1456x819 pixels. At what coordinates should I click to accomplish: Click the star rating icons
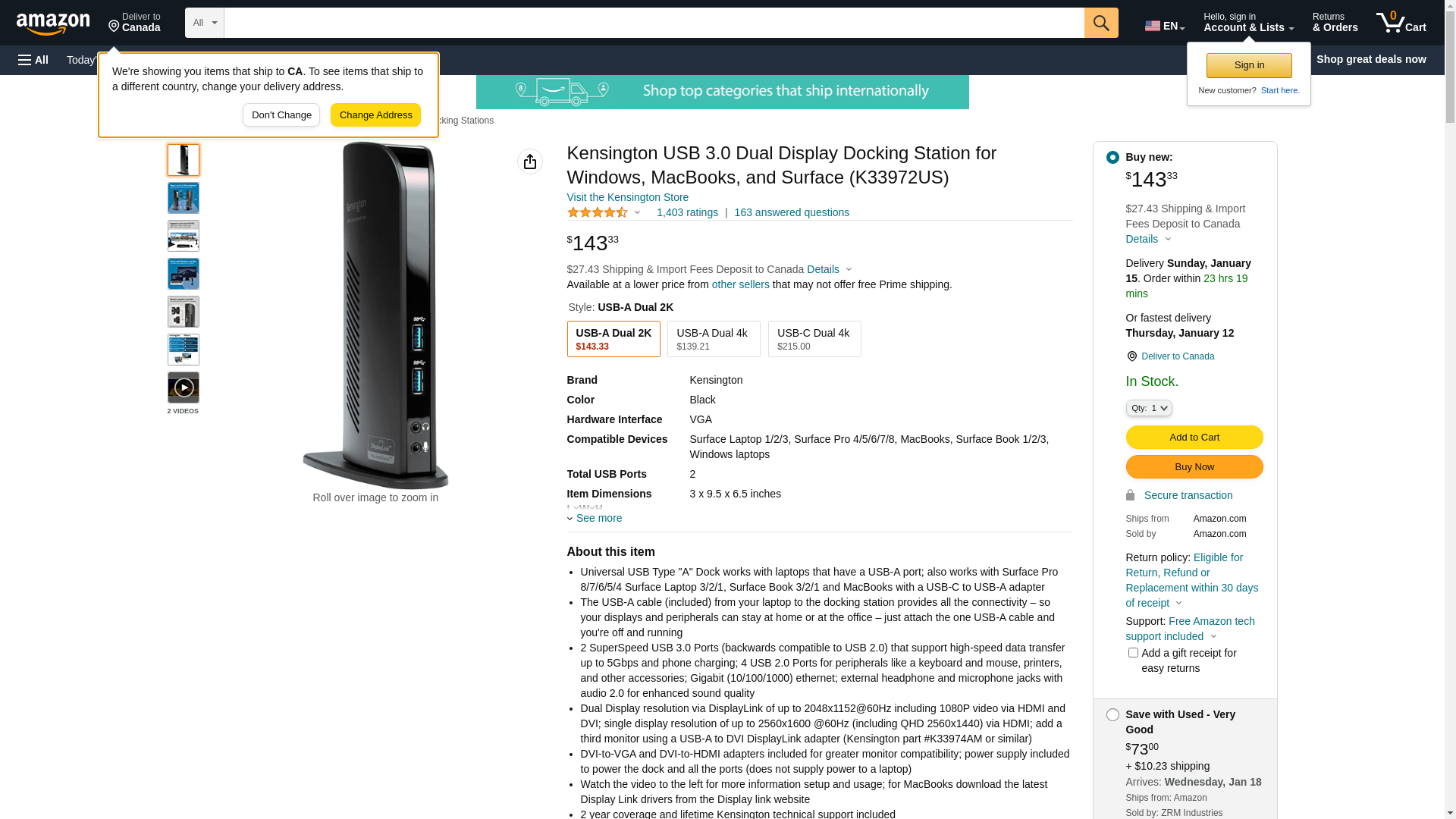pyautogui.click(x=598, y=213)
